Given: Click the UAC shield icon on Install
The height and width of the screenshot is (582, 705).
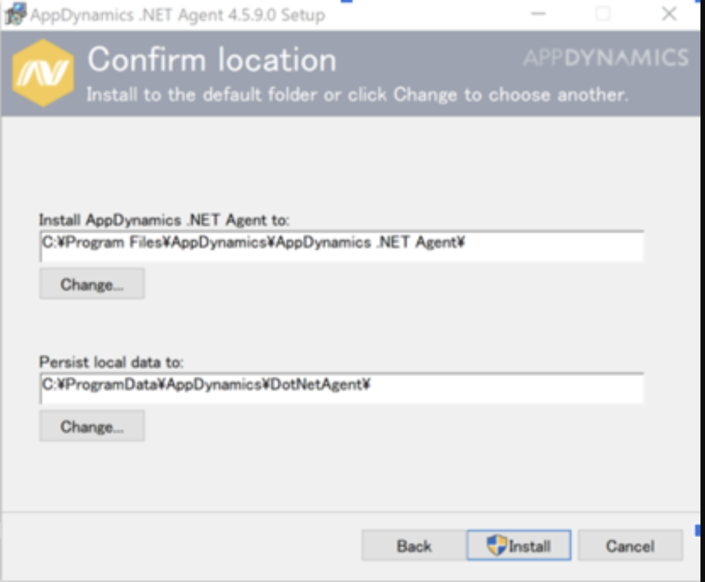Looking at the screenshot, I should (x=497, y=545).
